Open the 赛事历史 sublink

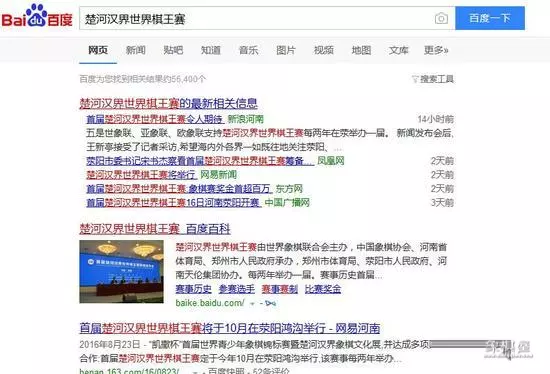click(193, 289)
